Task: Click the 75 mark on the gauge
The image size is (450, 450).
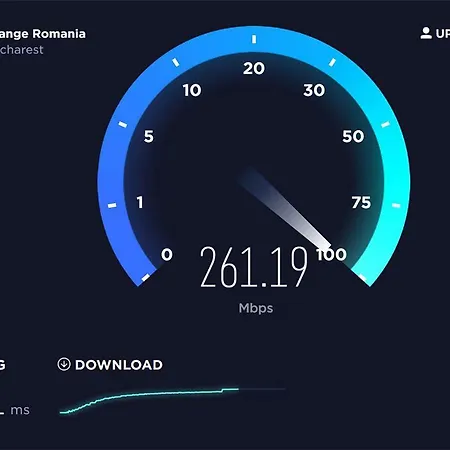Action: (x=361, y=202)
